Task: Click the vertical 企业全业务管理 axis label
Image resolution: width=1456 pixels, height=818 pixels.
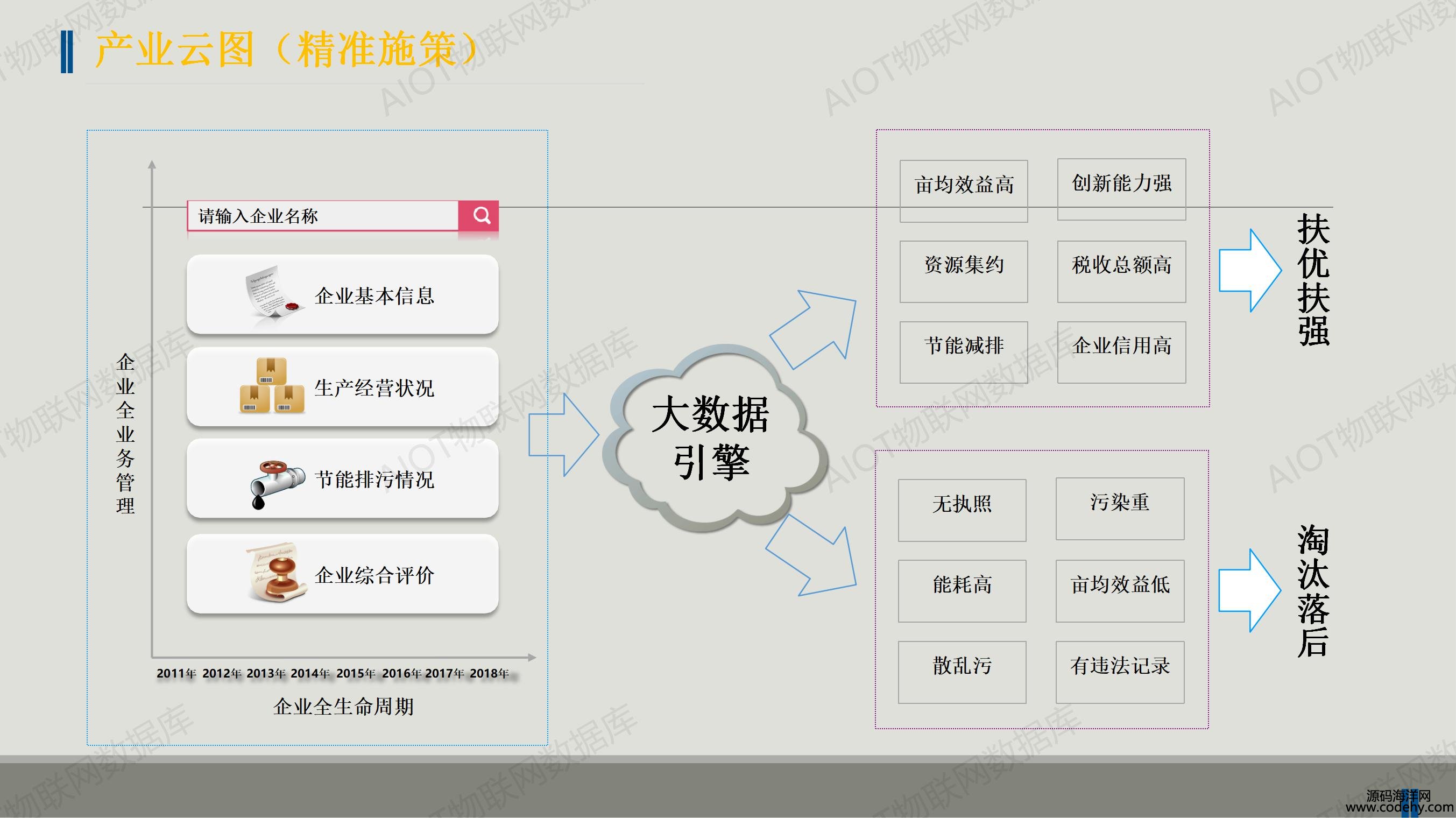Action: click(x=125, y=434)
